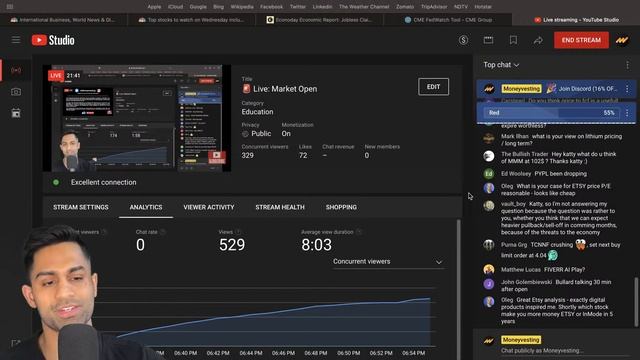Image resolution: width=640 pixels, height=360 pixels.
Task: Expand the Top chat dropdown
Action: (501, 65)
